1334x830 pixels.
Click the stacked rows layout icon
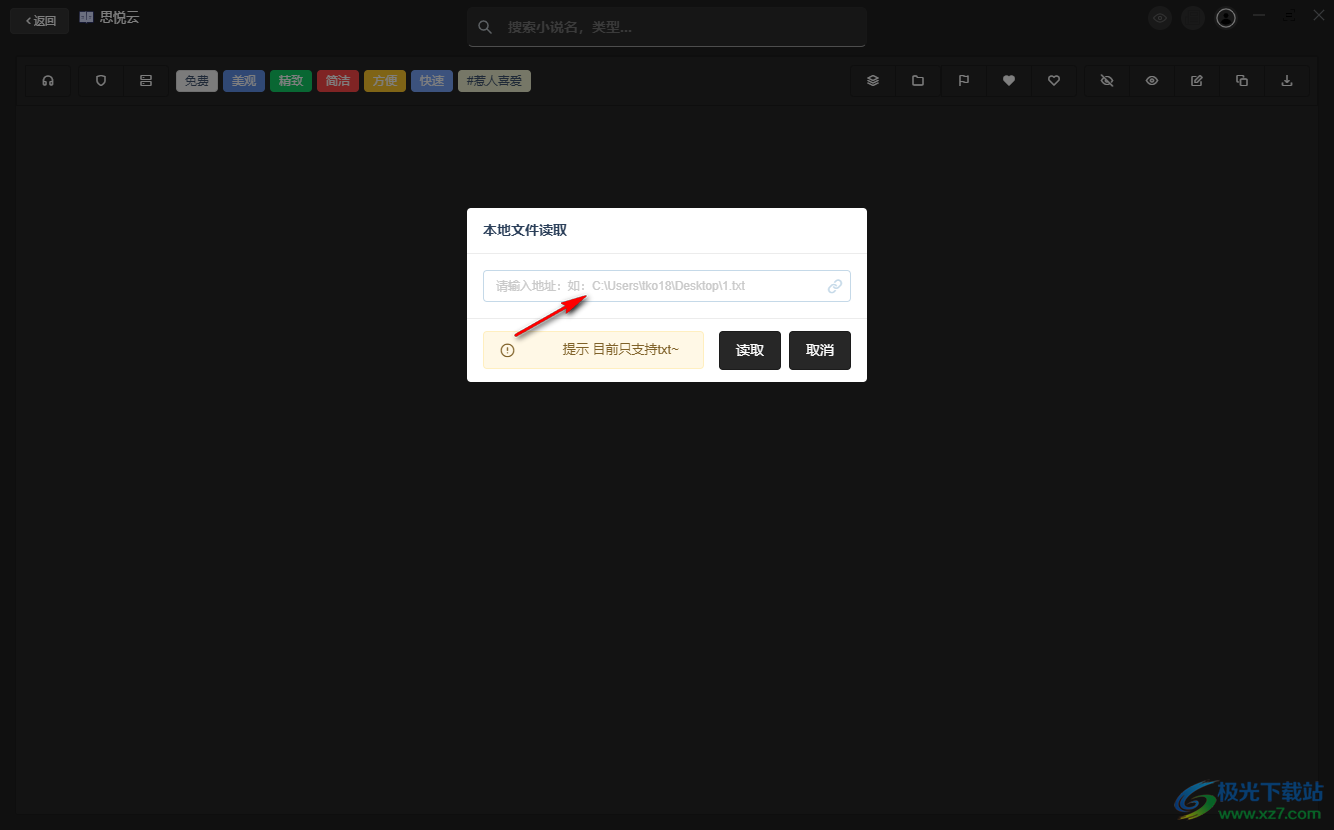pos(146,81)
